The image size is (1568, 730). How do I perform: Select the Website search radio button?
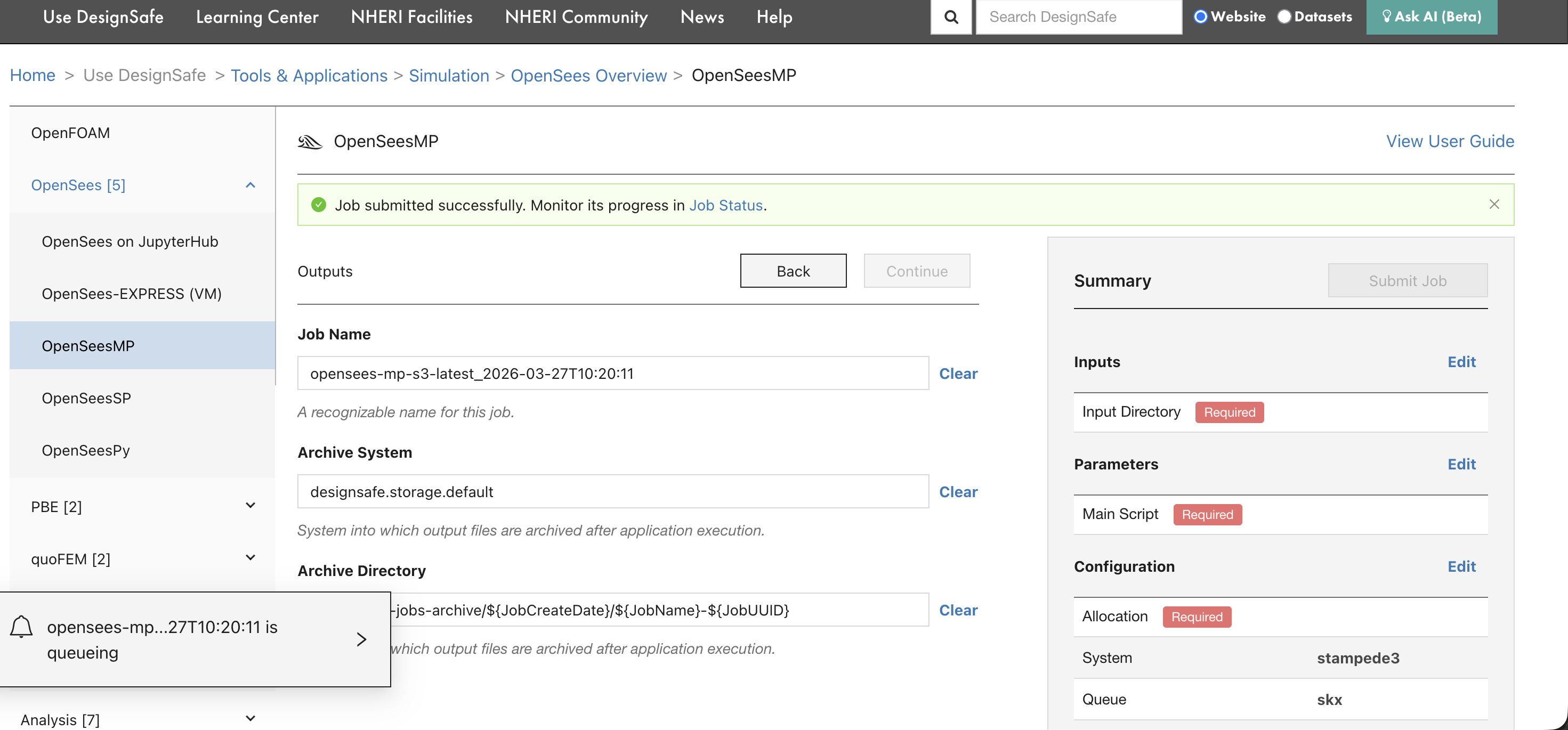[x=1200, y=17]
